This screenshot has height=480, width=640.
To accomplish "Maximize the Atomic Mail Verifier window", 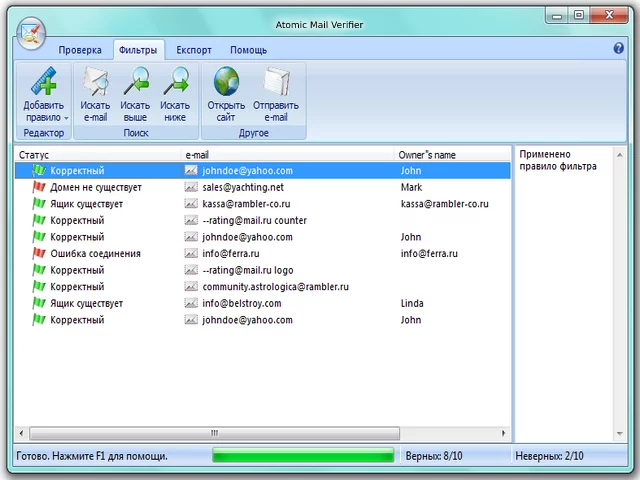I will pos(579,16).
